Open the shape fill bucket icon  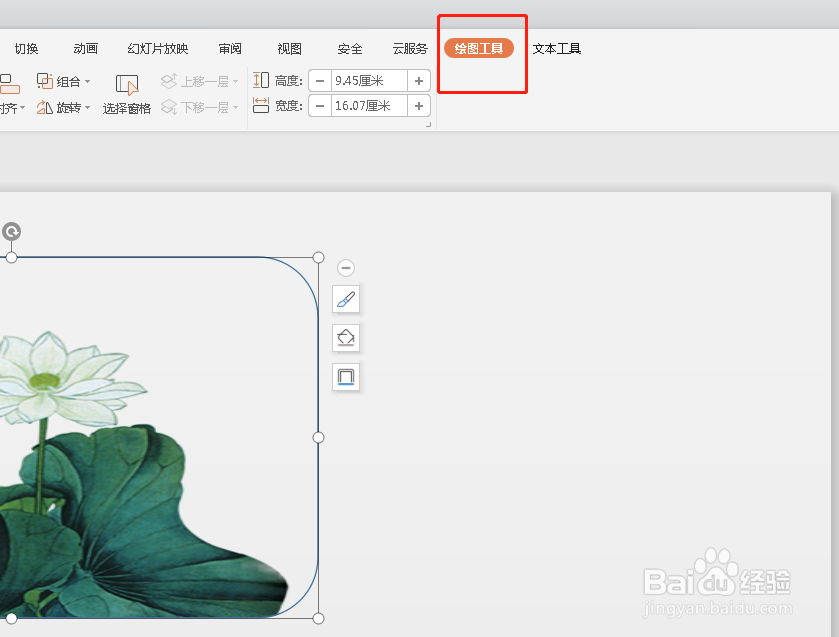pyautogui.click(x=345, y=338)
